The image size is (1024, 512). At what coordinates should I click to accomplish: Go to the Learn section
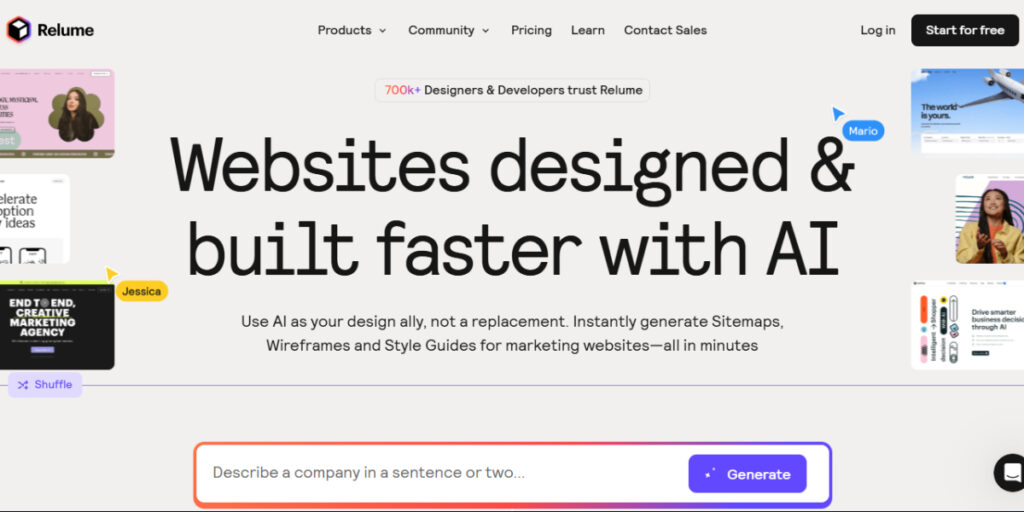[x=587, y=30]
